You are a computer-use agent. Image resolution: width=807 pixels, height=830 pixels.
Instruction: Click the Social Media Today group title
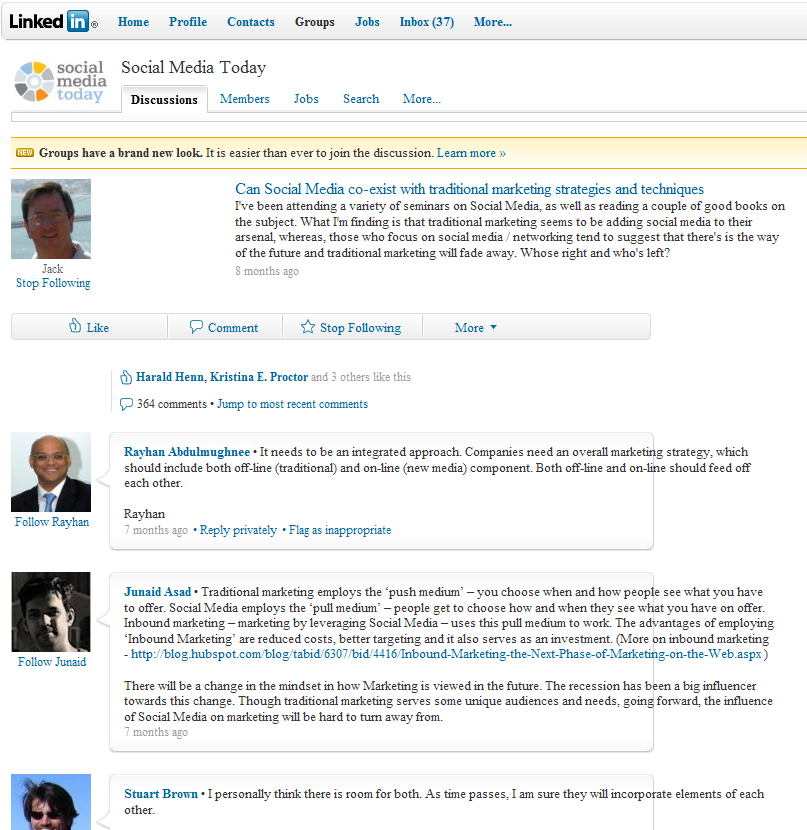click(x=194, y=67)
